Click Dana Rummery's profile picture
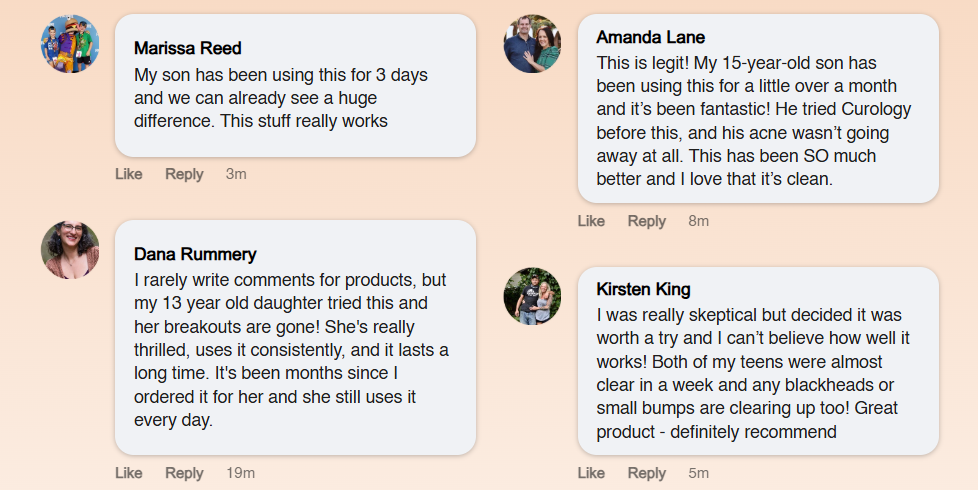Screen dimensions: 978x490 tap(70, 250)
